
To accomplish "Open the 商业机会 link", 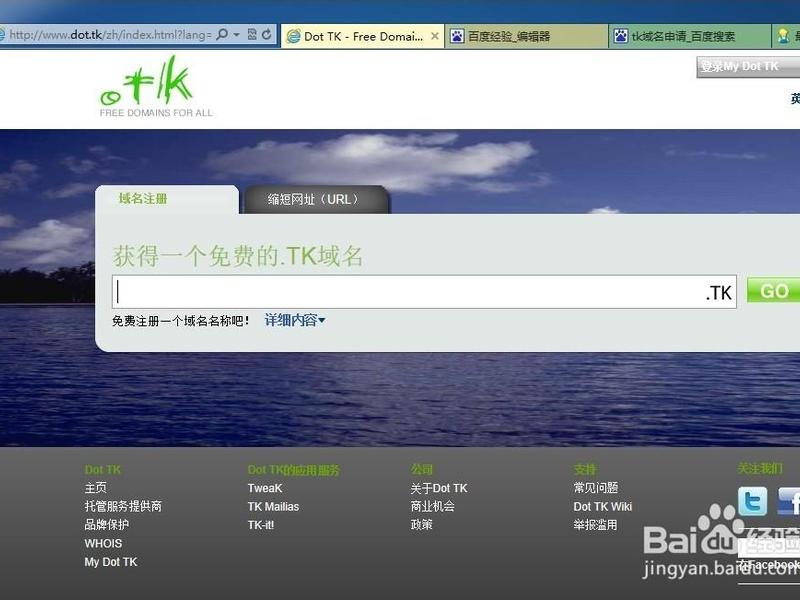I will (x=433, y=507).
